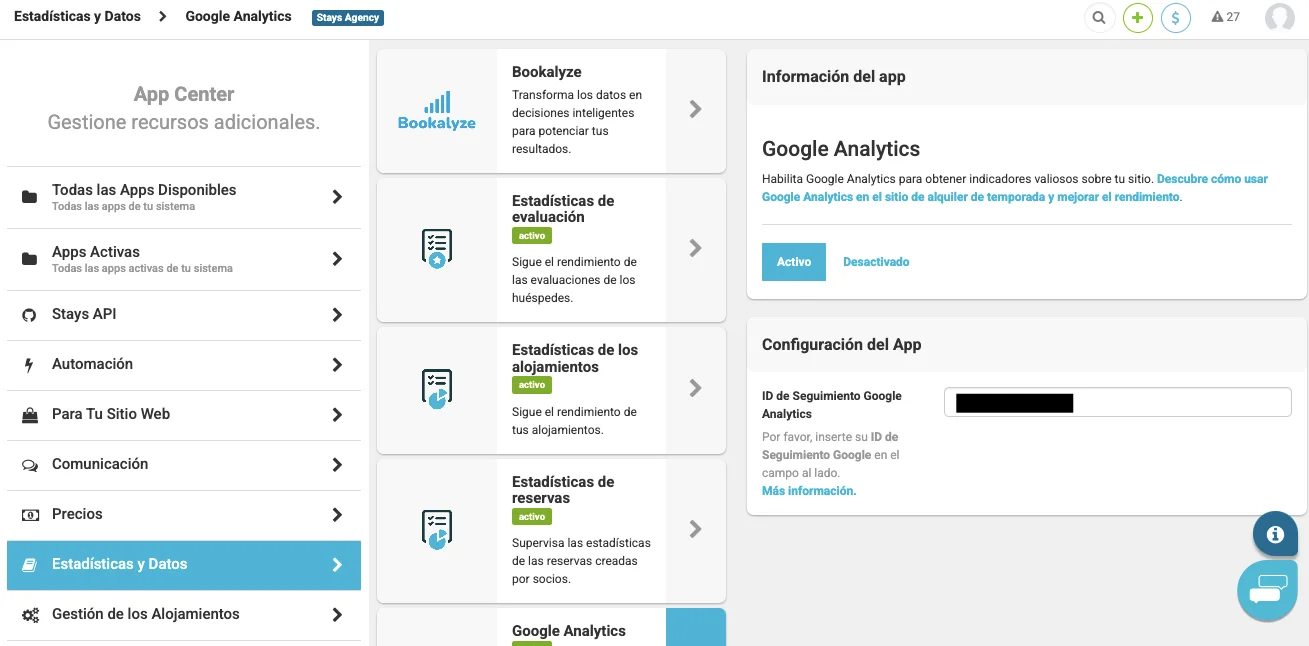Open the user profile avatar
The image size is (1309, 646).
click(x=1280, y=17)
